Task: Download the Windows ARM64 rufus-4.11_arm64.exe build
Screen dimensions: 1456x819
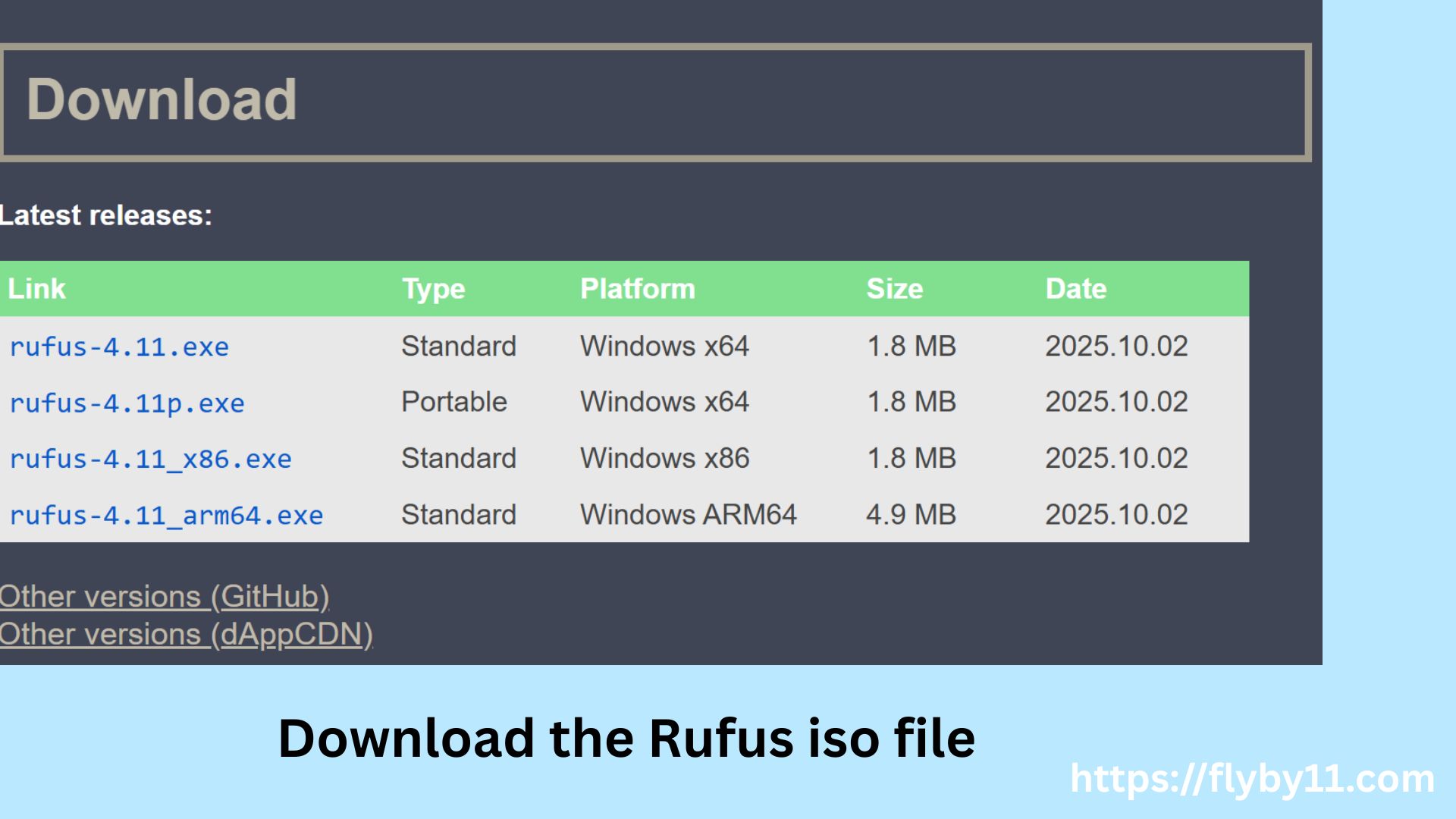Action: coord(166,514)
